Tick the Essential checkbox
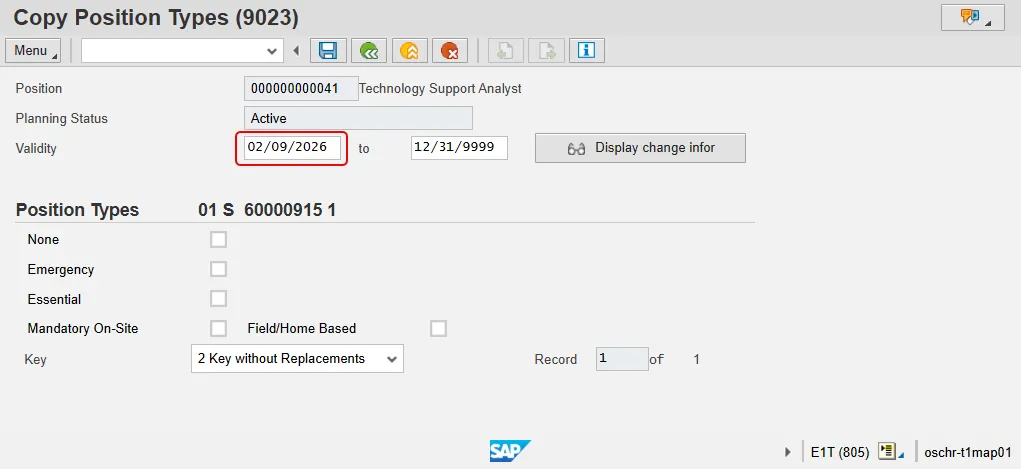 (218, 299)
